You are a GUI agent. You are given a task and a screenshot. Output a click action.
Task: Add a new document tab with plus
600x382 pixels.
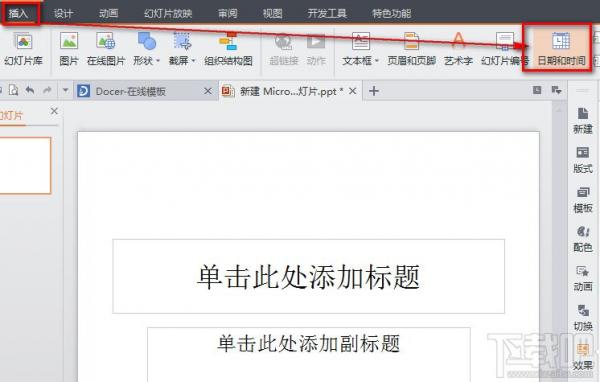374,91
